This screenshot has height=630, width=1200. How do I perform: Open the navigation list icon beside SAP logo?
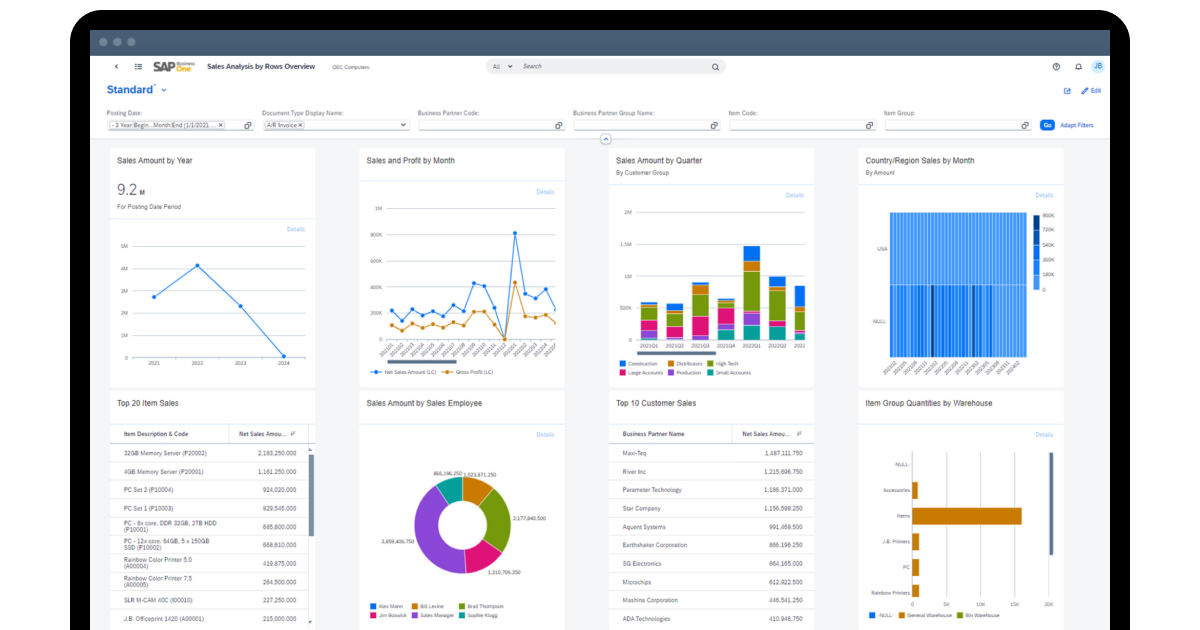[x=138, y=66]
